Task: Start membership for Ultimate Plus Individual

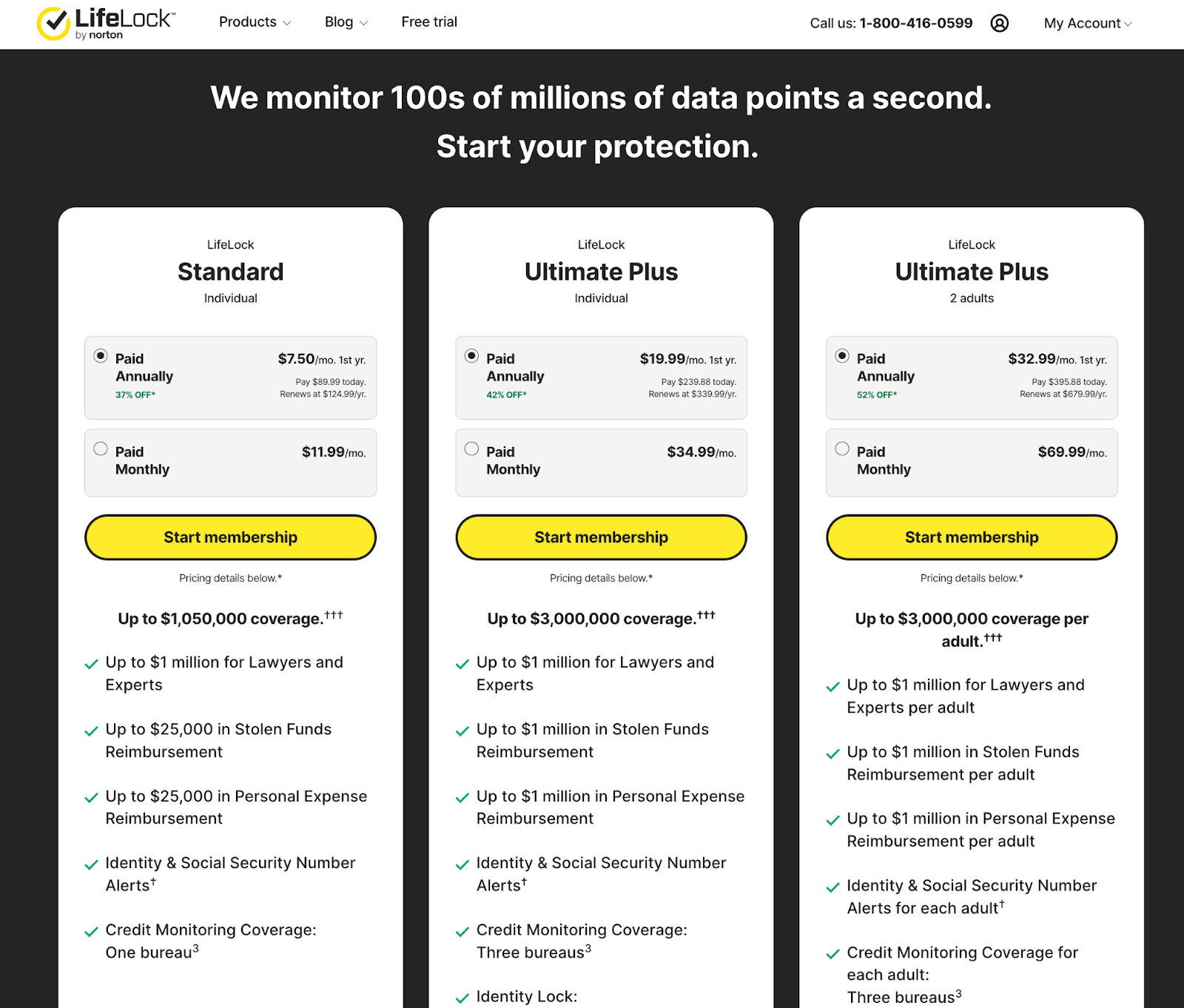Action: click(x=602, y=537)
